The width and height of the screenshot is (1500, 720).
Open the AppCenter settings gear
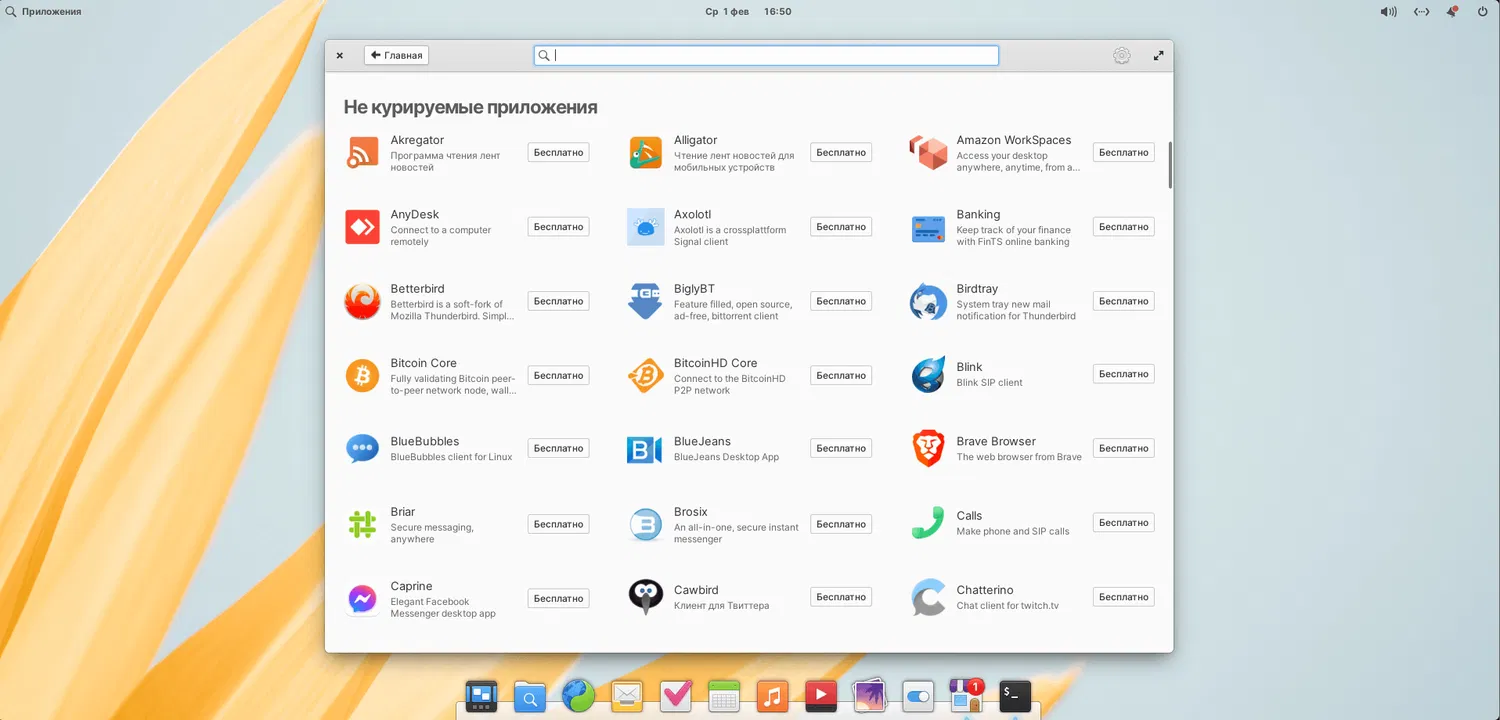(1122, 56)
